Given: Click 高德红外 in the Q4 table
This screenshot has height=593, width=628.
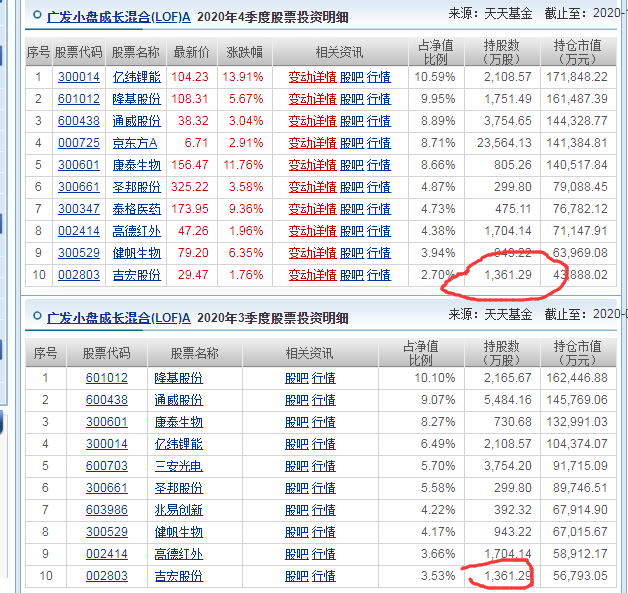Looking at the screenshot, I should [137, 231].
